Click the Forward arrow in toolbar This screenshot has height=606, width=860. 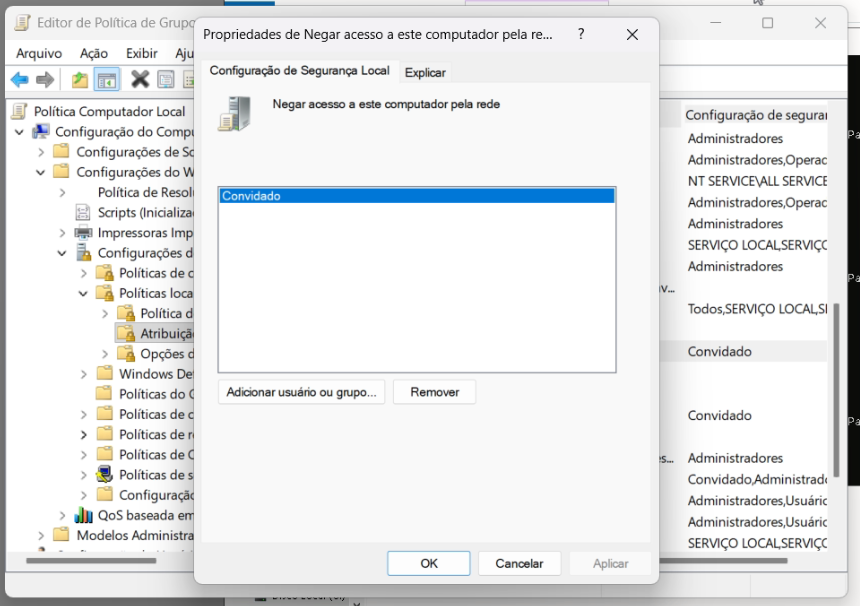pyautogui.click(x=44, y=79)
